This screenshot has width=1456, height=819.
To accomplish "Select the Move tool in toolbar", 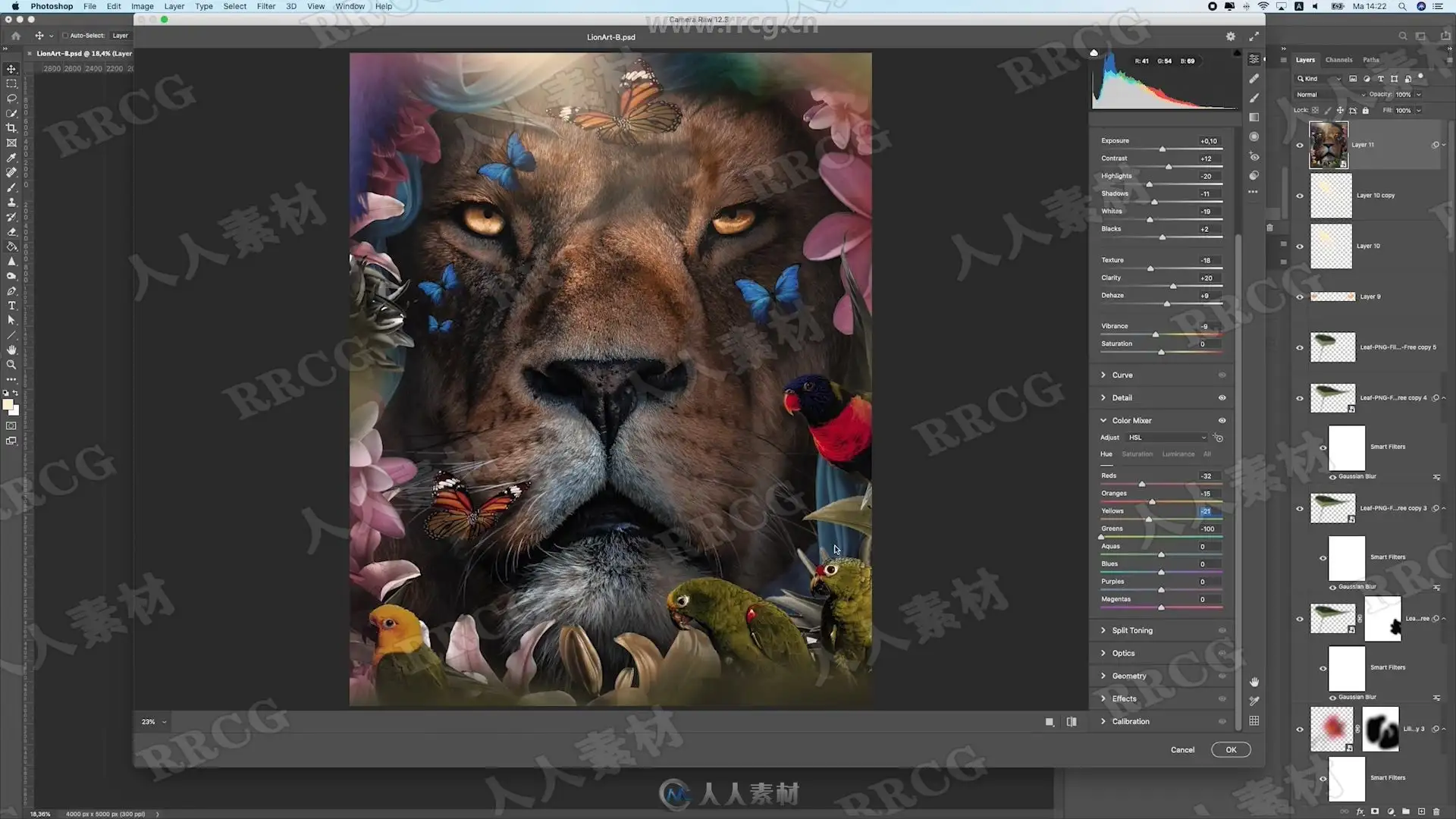I will coord(11,69).
